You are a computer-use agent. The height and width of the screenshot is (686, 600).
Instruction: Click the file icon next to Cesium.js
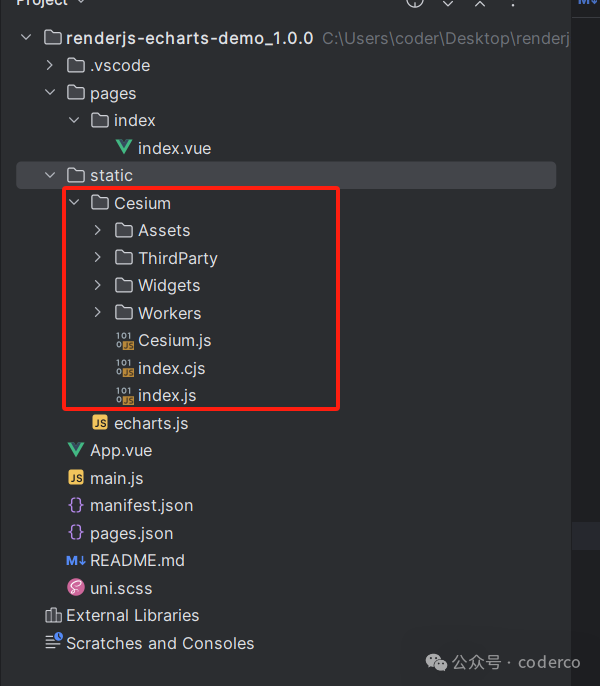124,340
